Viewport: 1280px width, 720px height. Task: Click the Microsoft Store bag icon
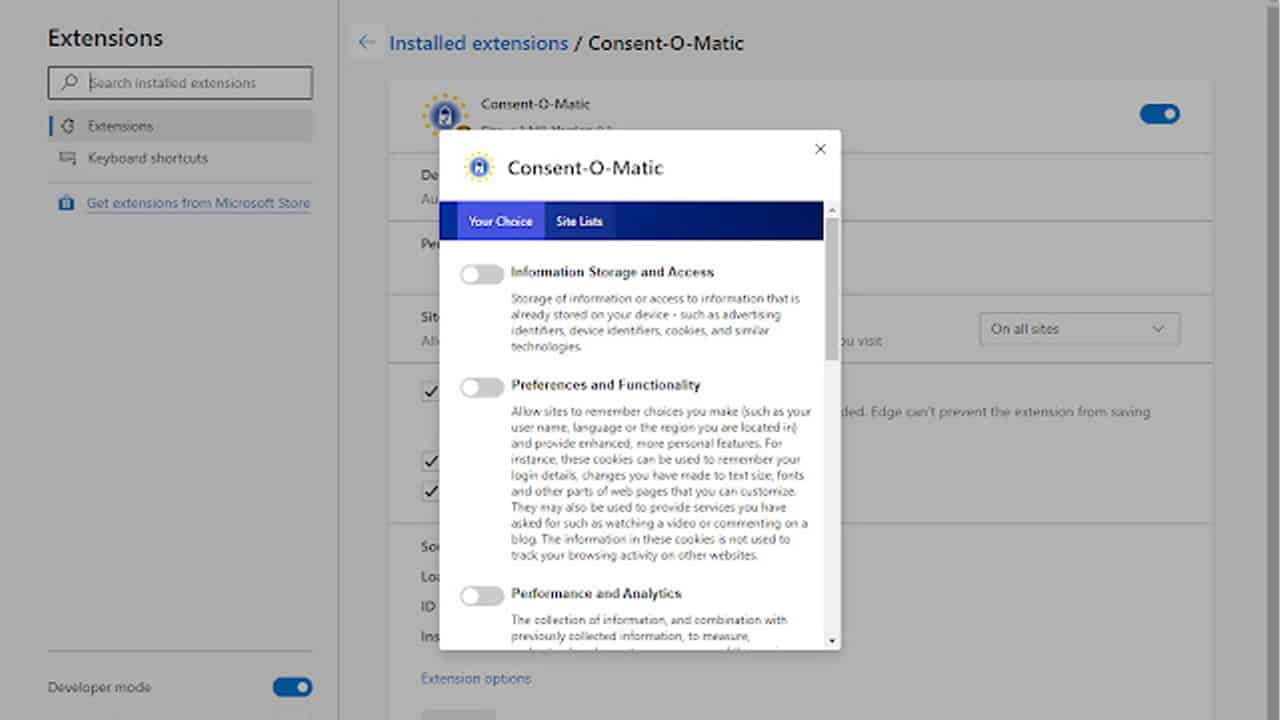click(66, 203)
